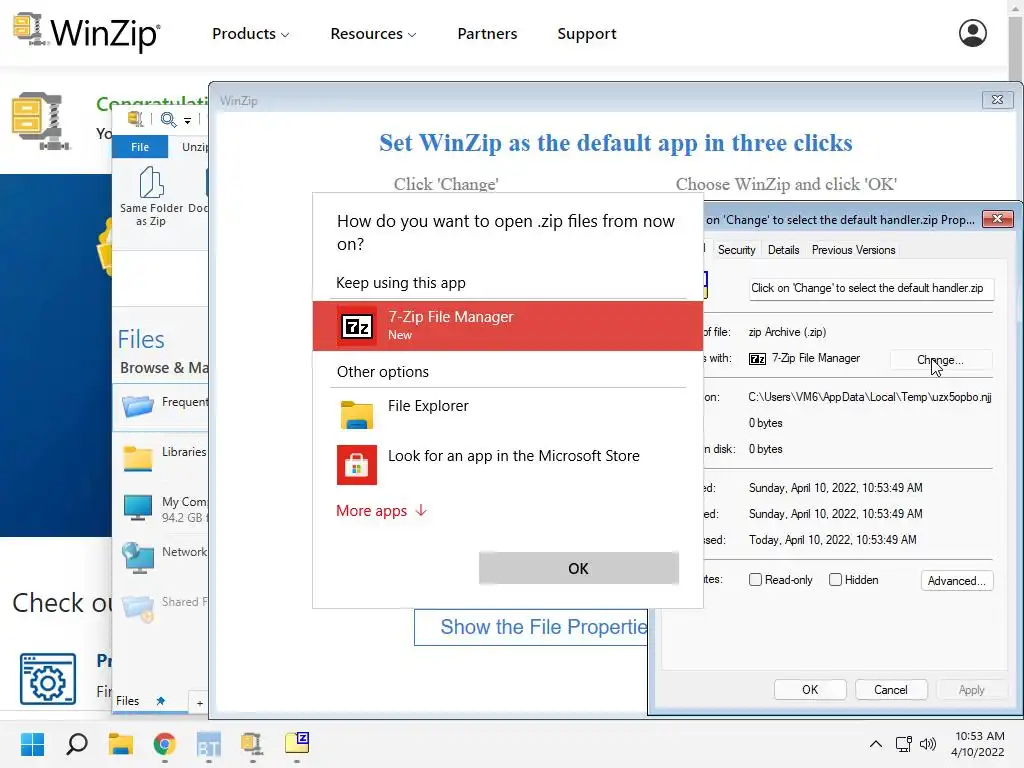The image size is (1024, 768).
Task: Open quick access toolbar dropdown arrow
Action: 187,120
